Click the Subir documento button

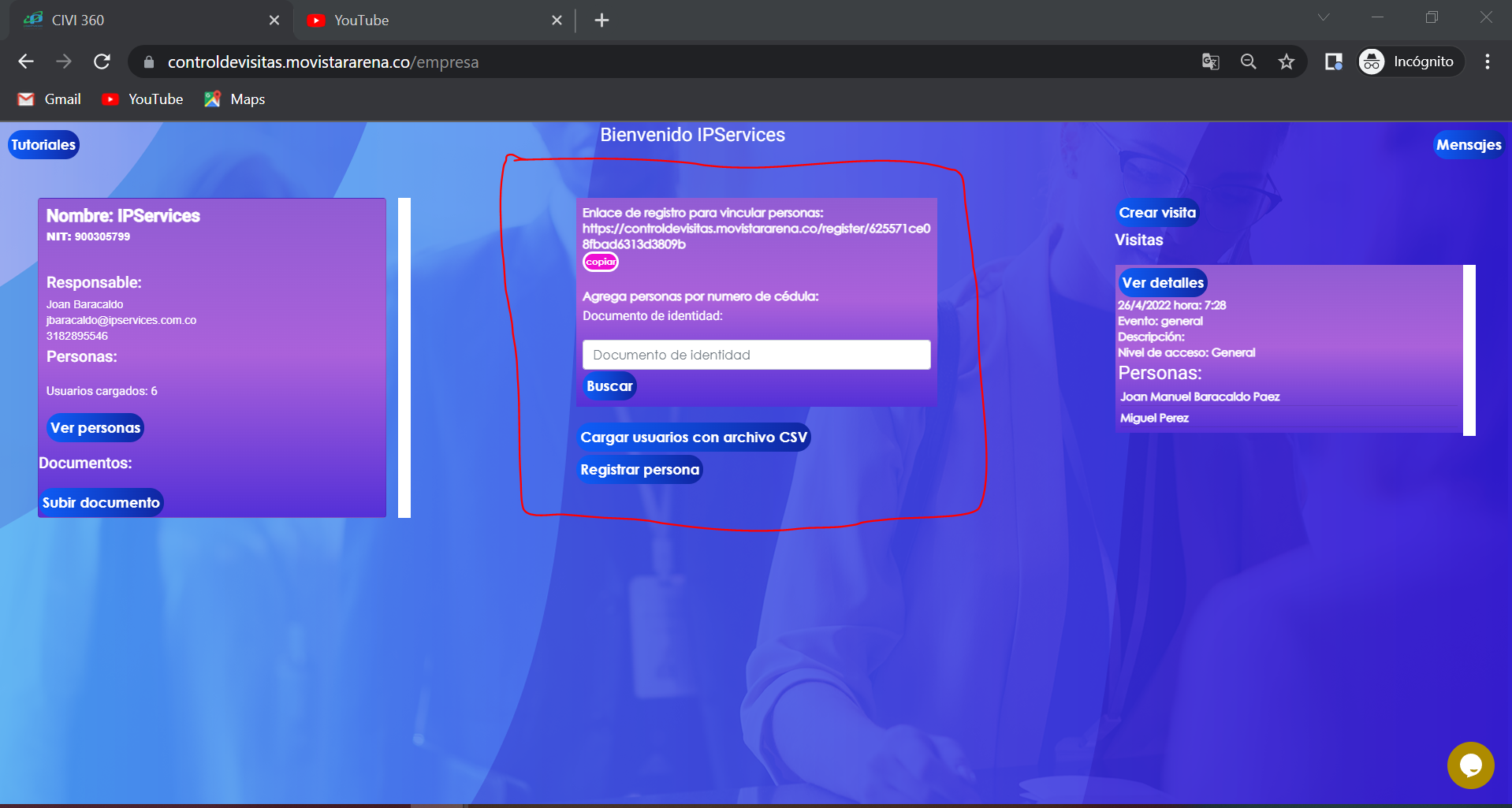coord(101,503)
